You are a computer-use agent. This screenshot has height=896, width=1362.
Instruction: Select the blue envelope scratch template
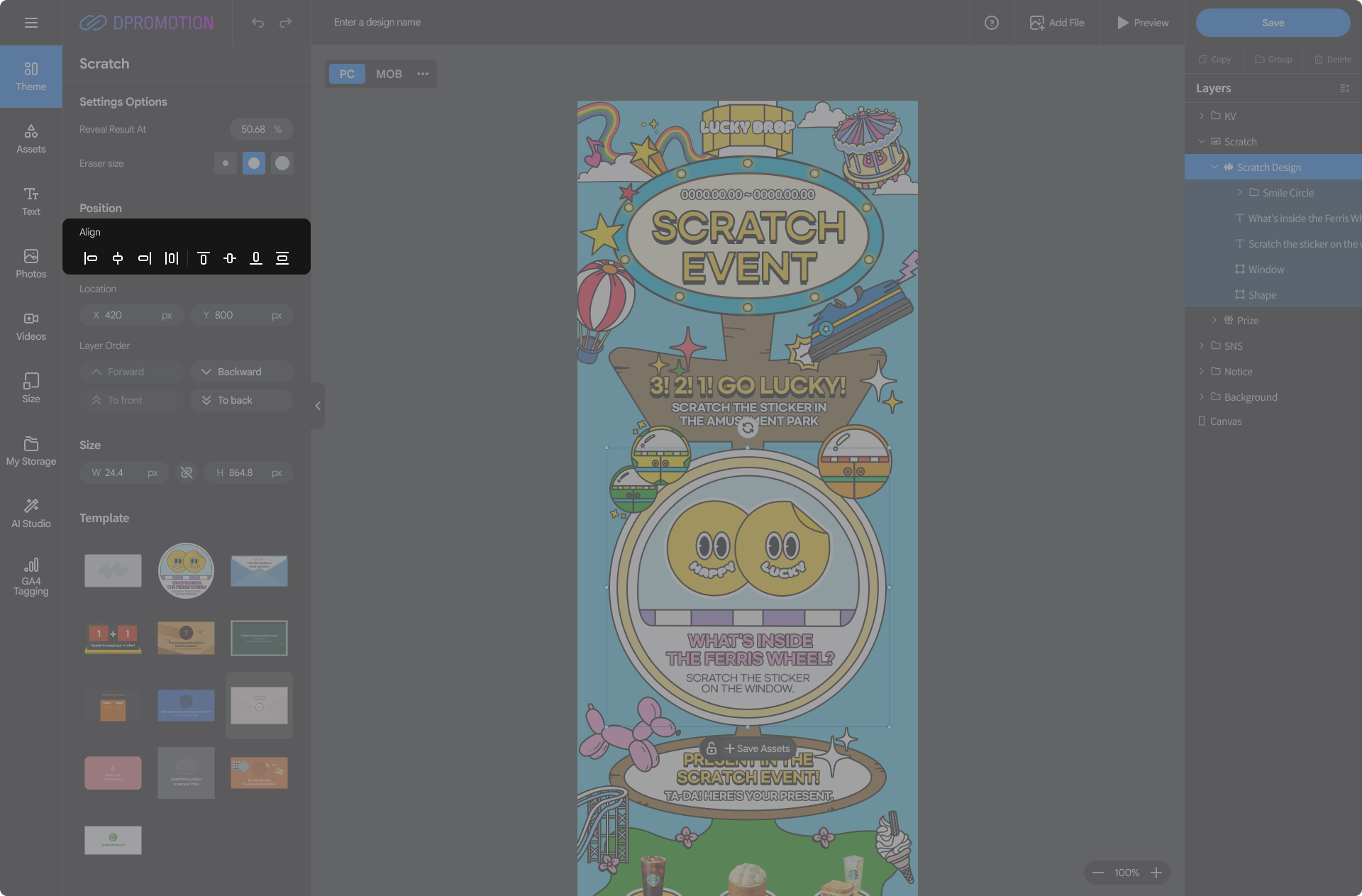(x=259, y=571)
